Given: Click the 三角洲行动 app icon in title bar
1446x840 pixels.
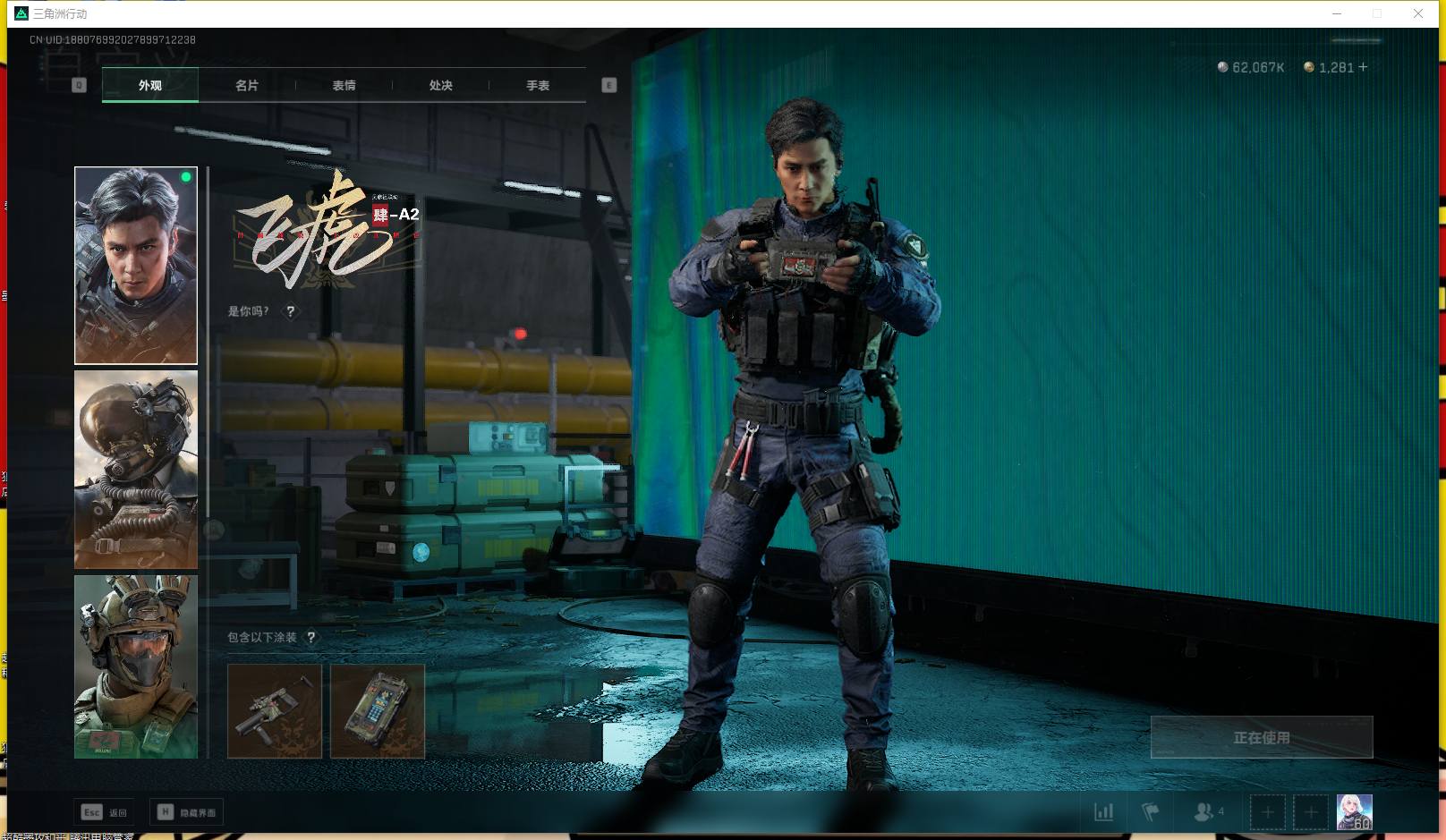Looking at the screenshot, I should tap(21, 13).
